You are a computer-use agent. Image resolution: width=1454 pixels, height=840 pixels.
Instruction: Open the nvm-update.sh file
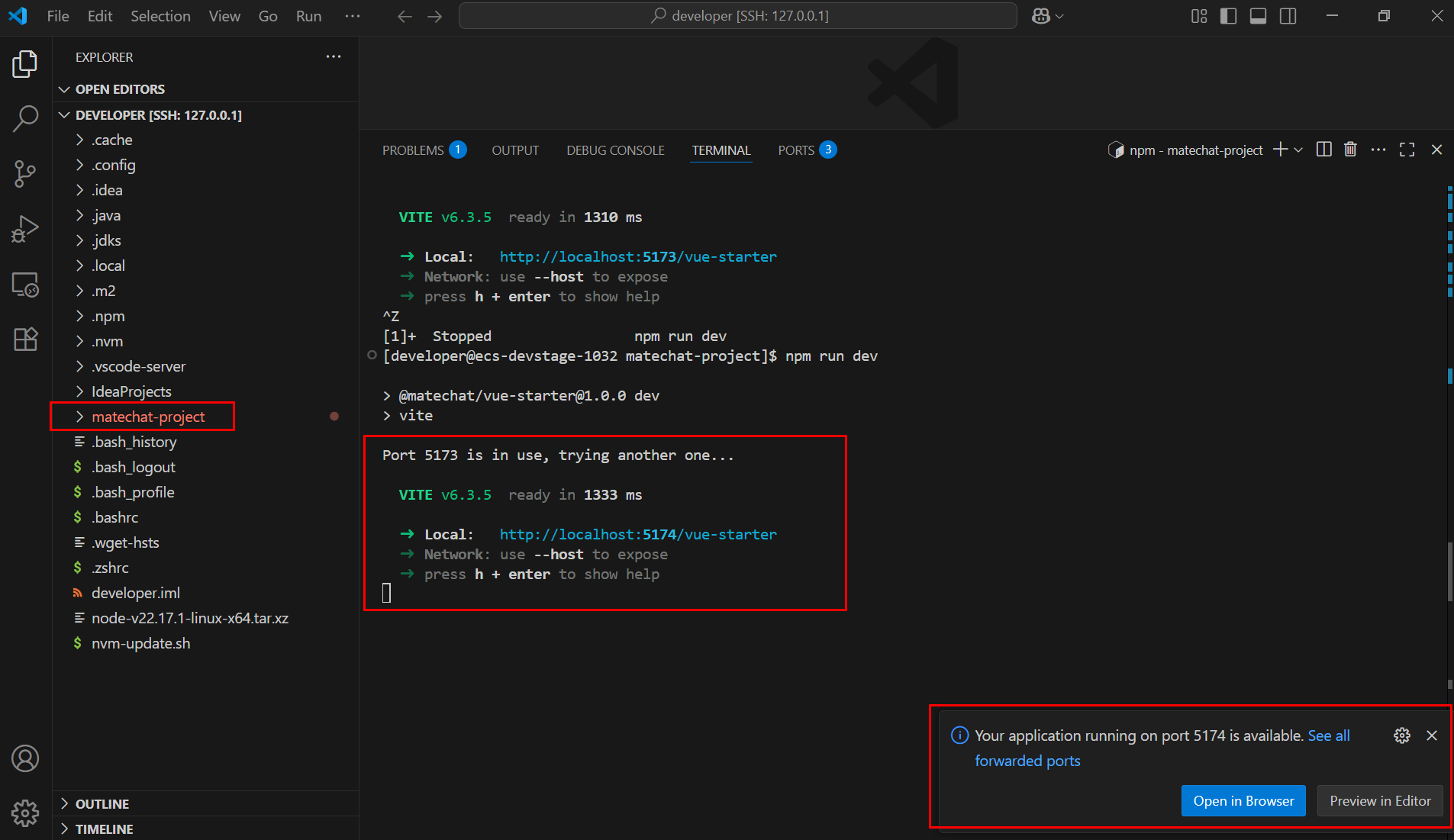coord(206,643)
